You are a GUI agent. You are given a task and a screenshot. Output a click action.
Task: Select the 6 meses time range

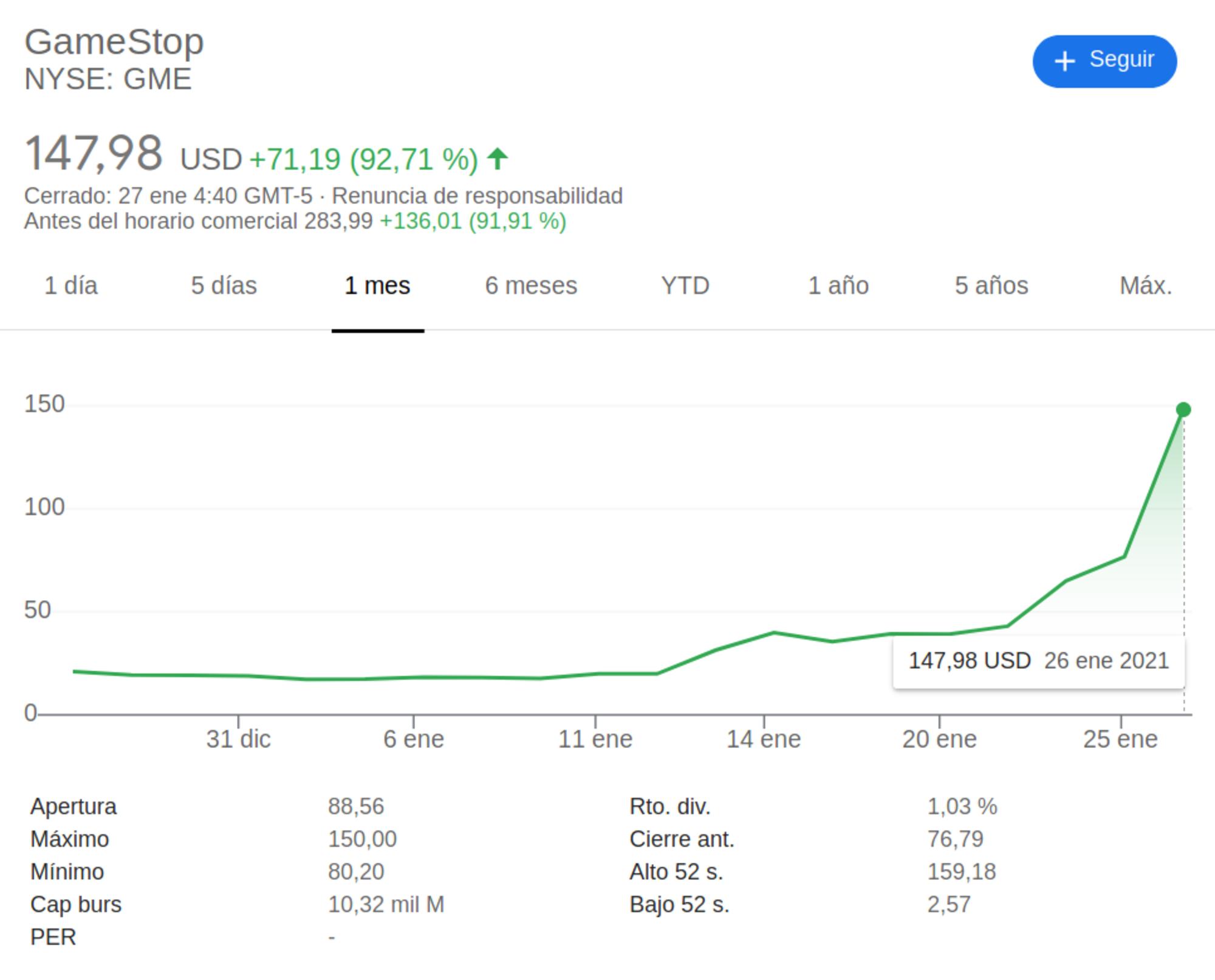click(x=531, y=286)
